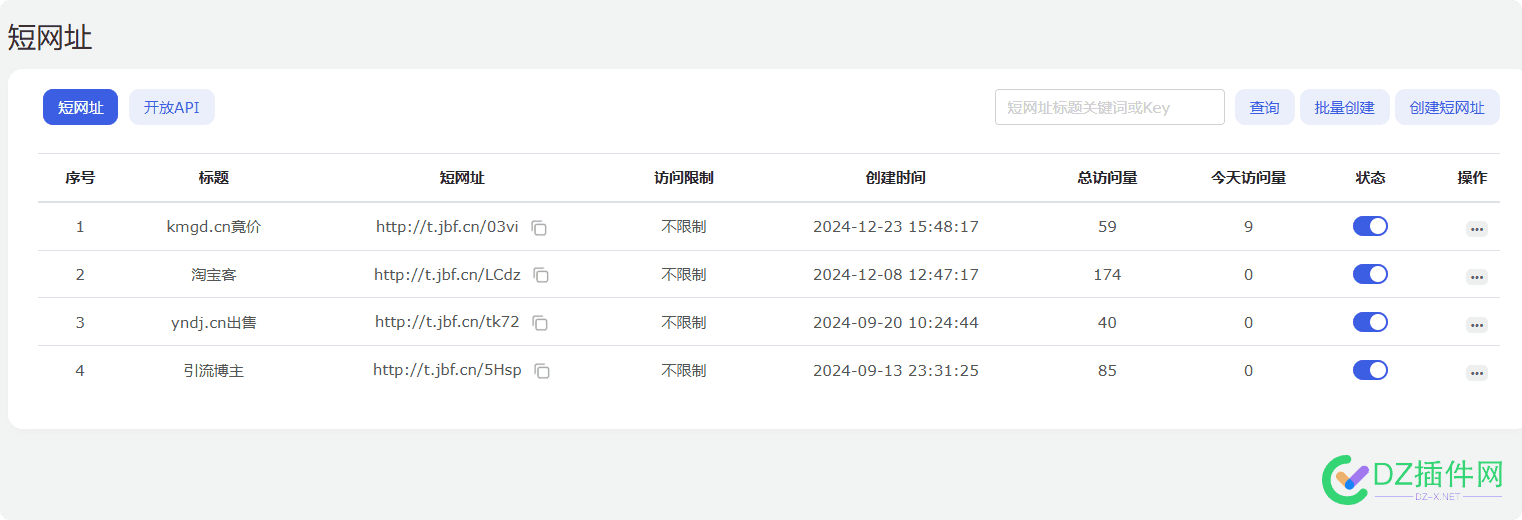Copy the 引流博主 short URL

(x=542, y=371)
